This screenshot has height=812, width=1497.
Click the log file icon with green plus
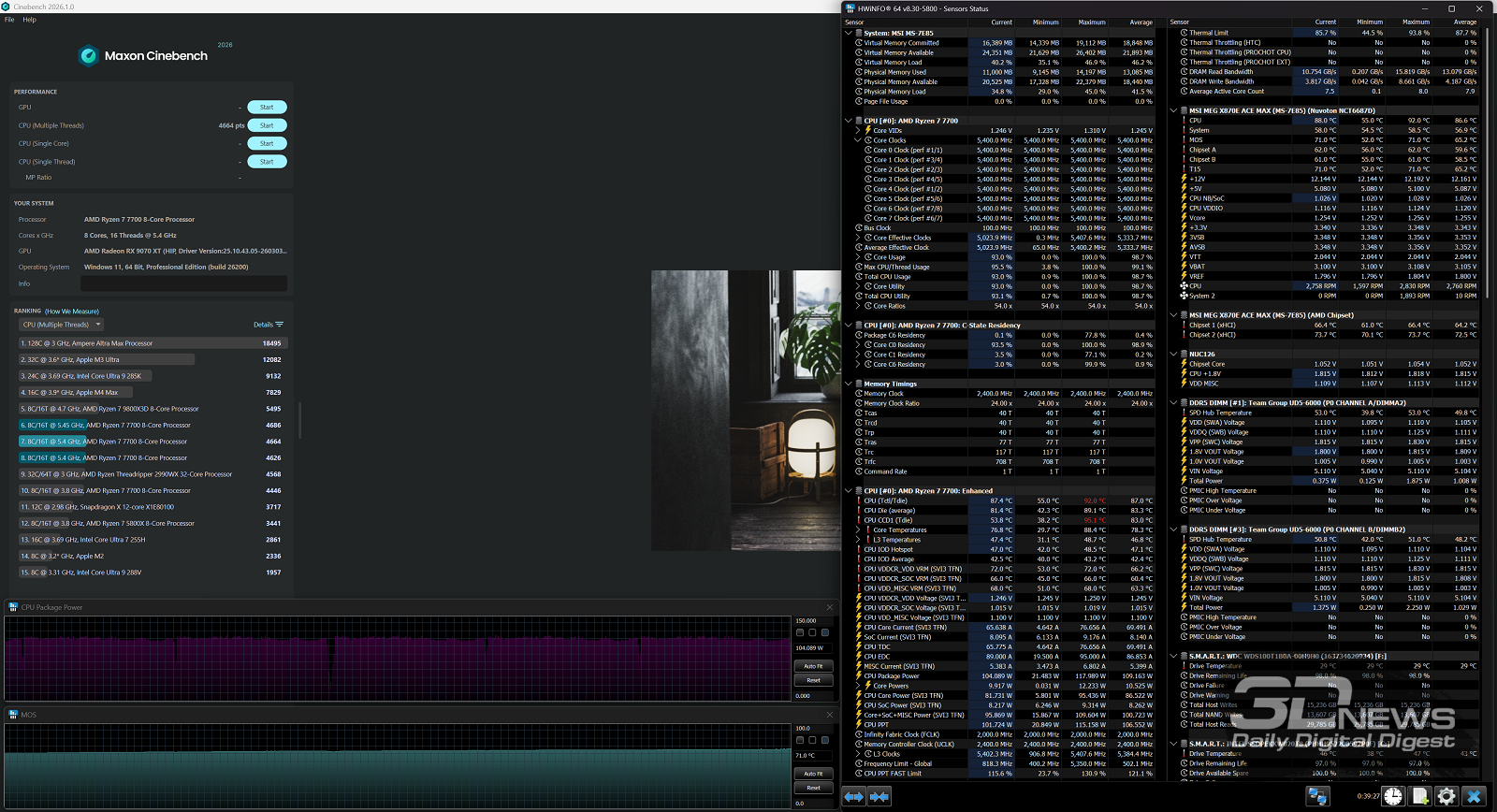[1420, 796]
